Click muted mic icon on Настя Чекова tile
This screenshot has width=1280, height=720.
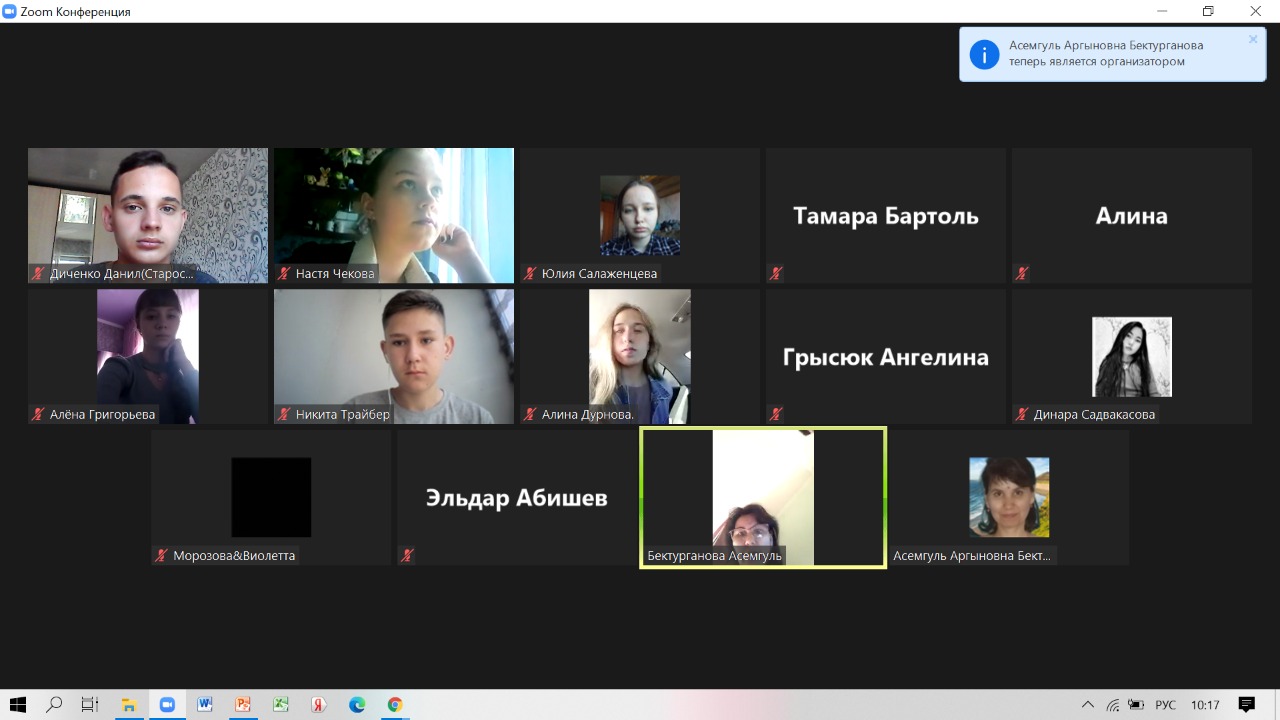[284, 273]
